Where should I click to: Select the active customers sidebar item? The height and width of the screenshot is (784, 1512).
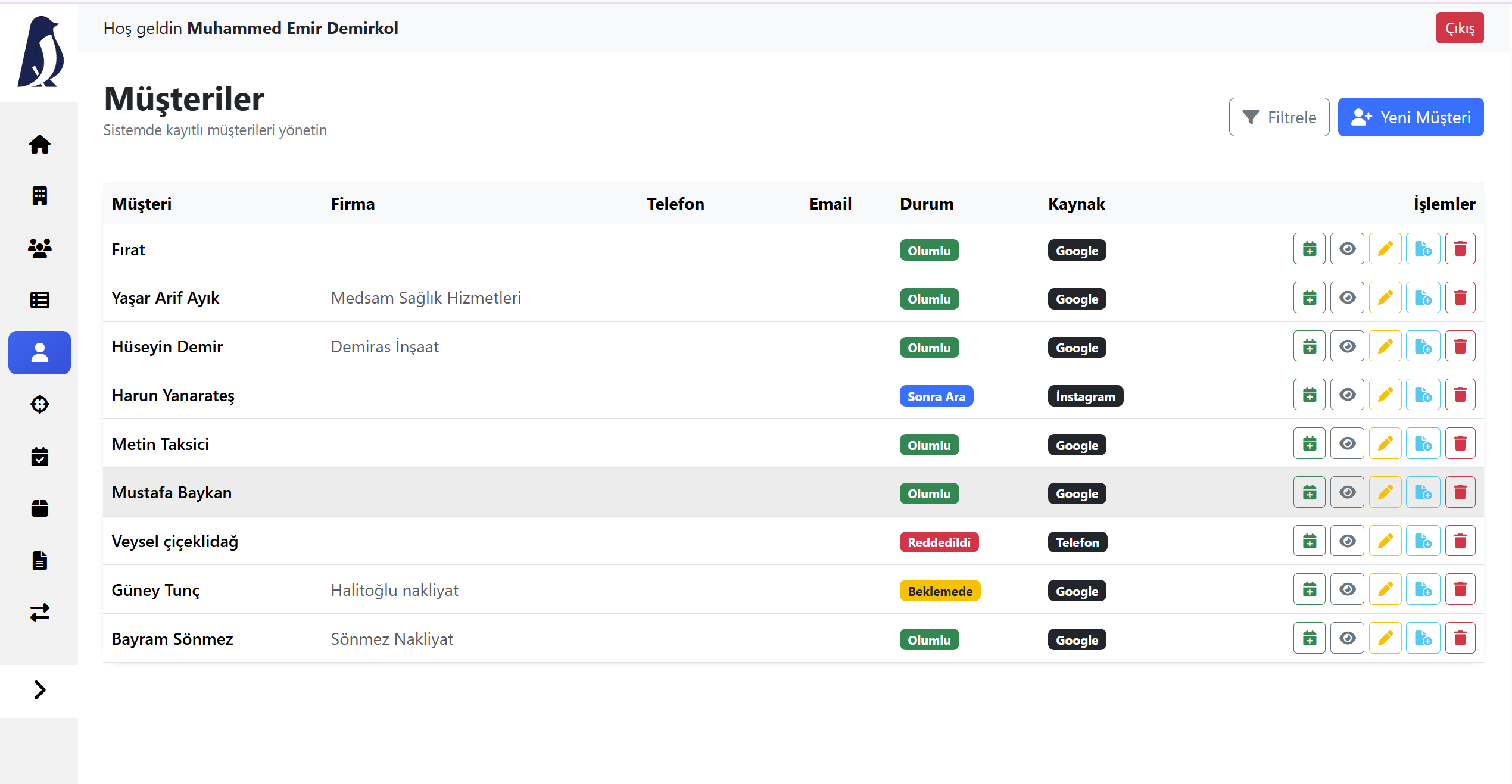tap(39, 352)
